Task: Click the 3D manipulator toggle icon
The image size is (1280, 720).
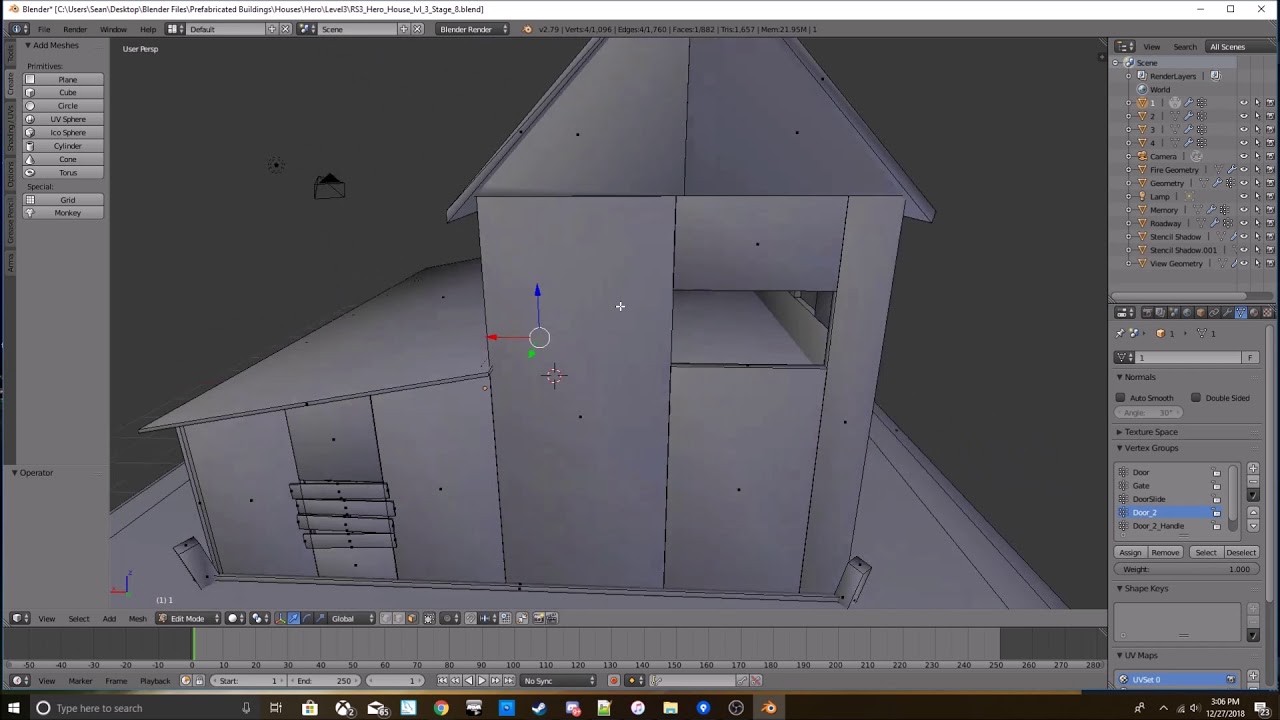Action: [x=280, y=618]
